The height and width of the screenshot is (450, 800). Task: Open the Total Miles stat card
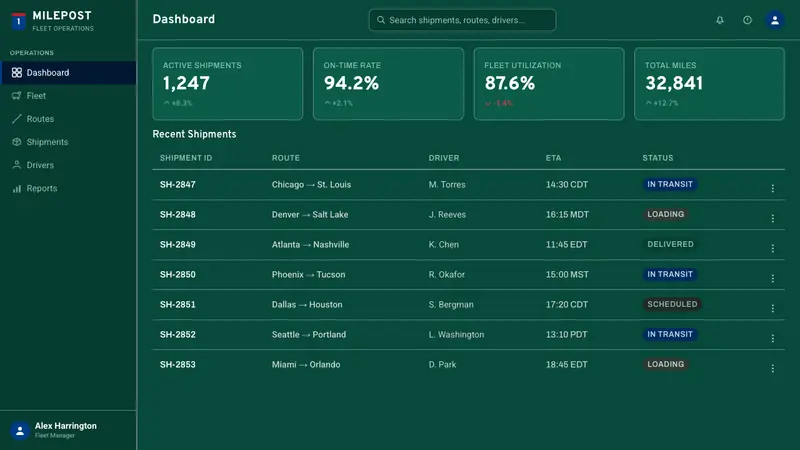[710, 84]
